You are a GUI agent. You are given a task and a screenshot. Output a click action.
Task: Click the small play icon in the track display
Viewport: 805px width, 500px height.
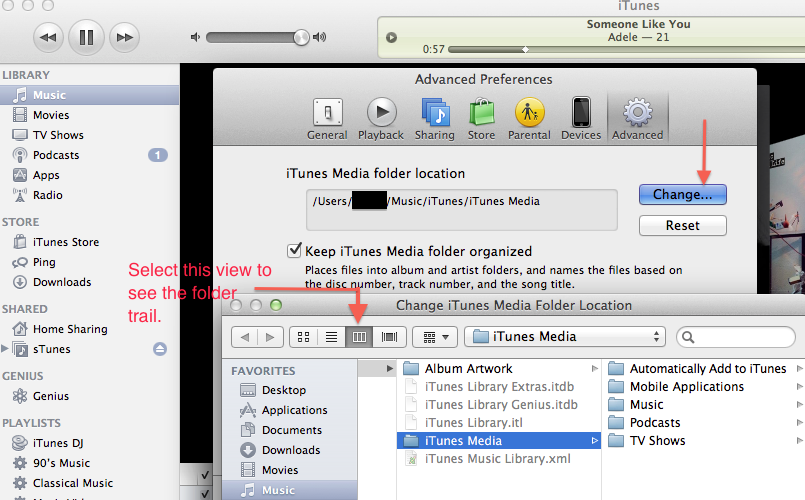coord(391,37)
